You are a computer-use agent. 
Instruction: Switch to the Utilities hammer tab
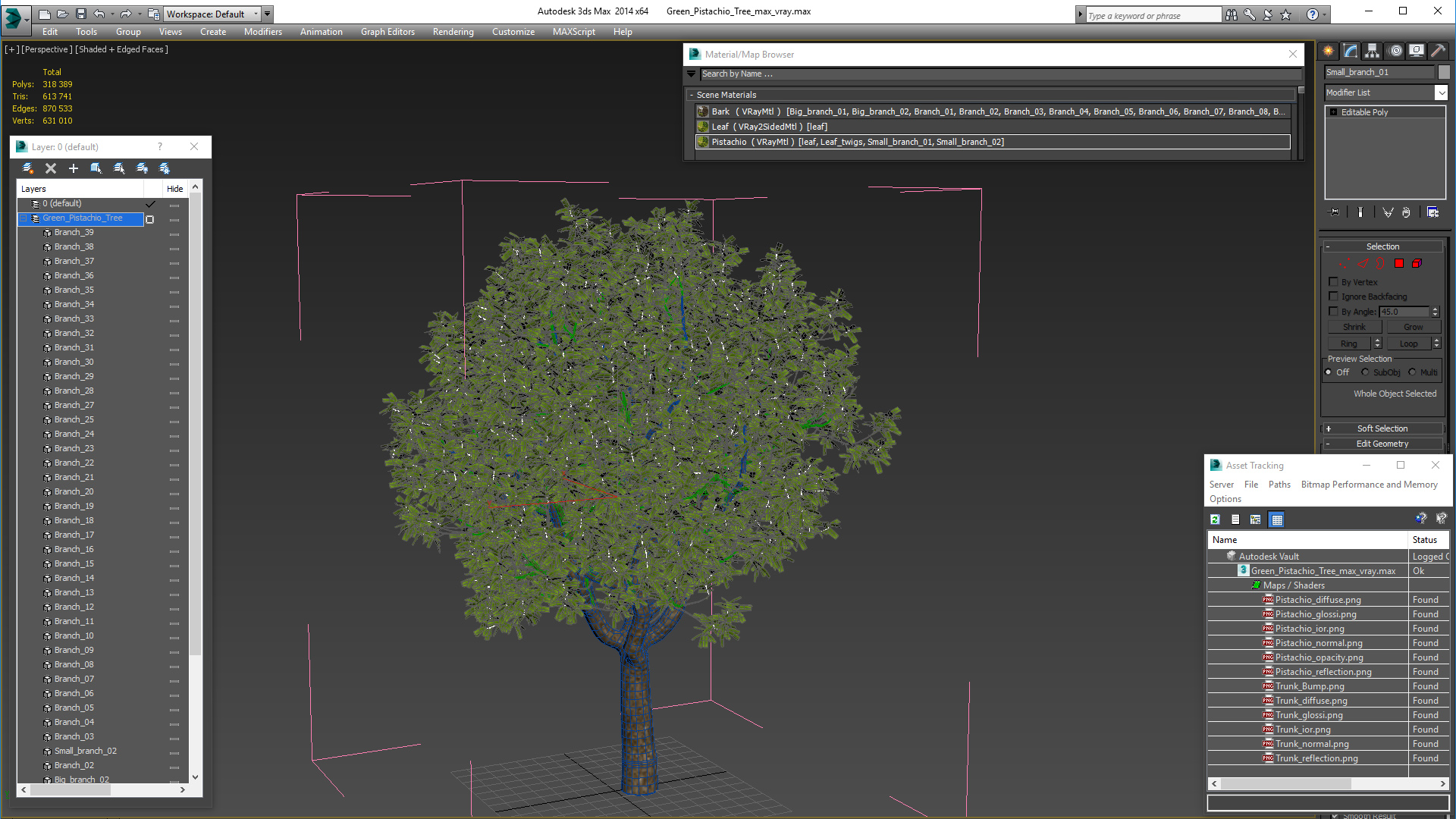(1438, 51)
